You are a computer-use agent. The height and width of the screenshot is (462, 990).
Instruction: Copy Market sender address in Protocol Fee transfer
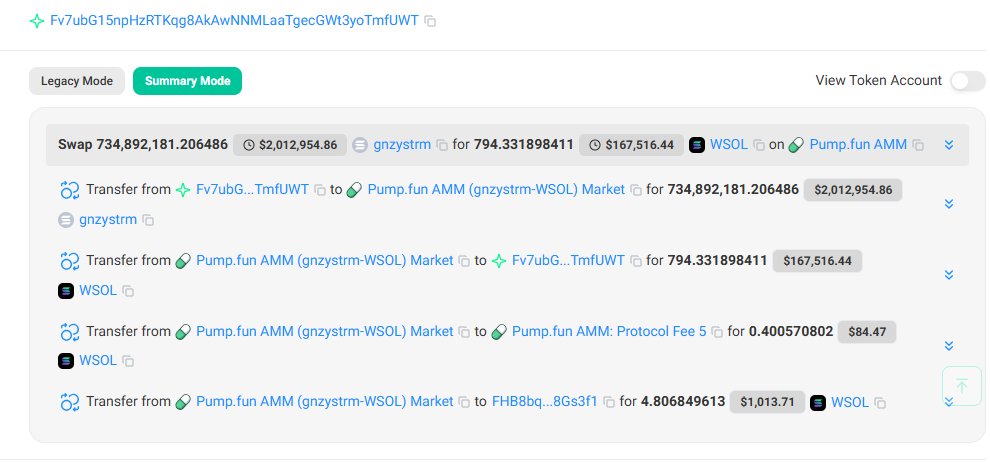[x=464, y=331]
